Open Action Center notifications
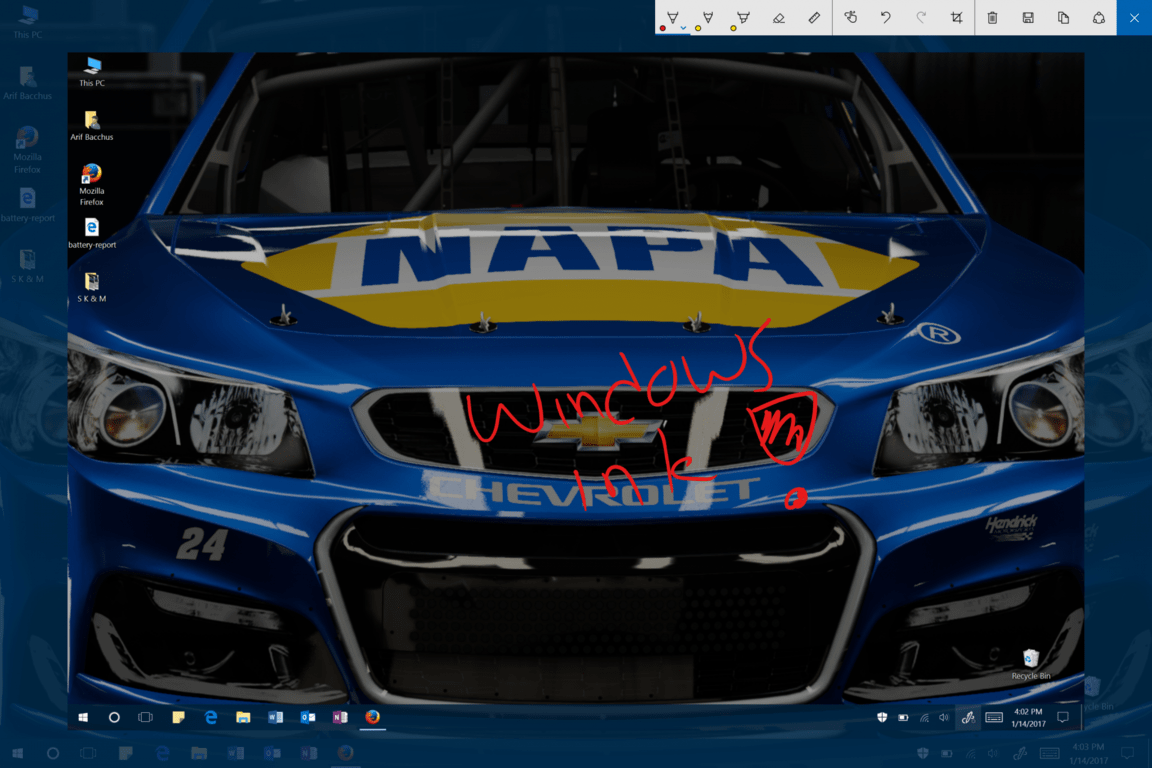 (1062, 717)
